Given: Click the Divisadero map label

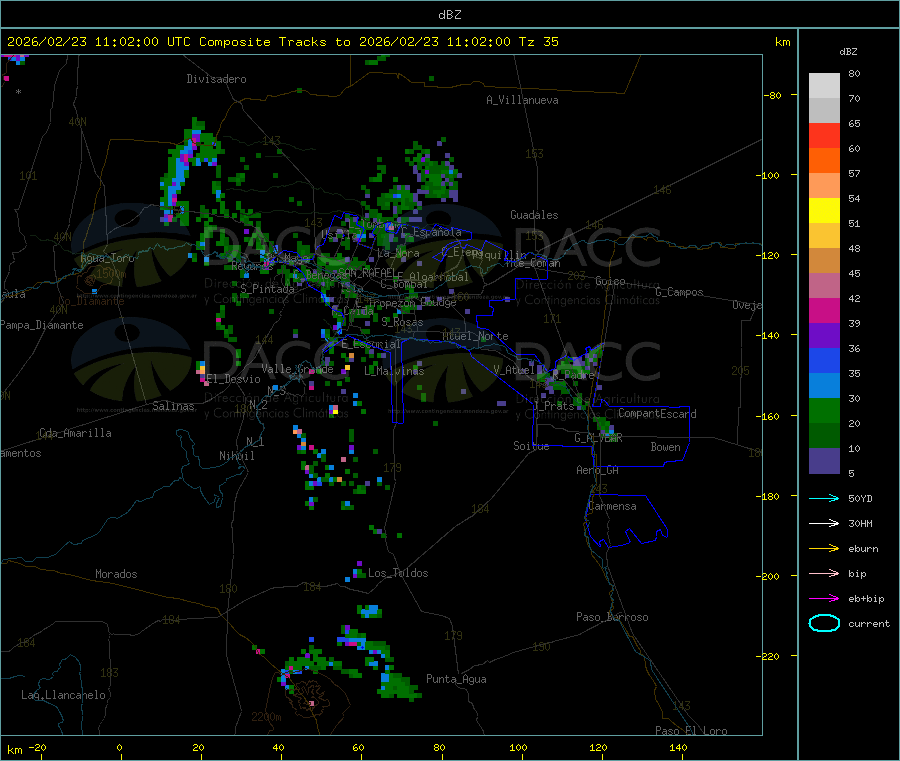Looking at the screenshot, I should [x=216, y=79].
